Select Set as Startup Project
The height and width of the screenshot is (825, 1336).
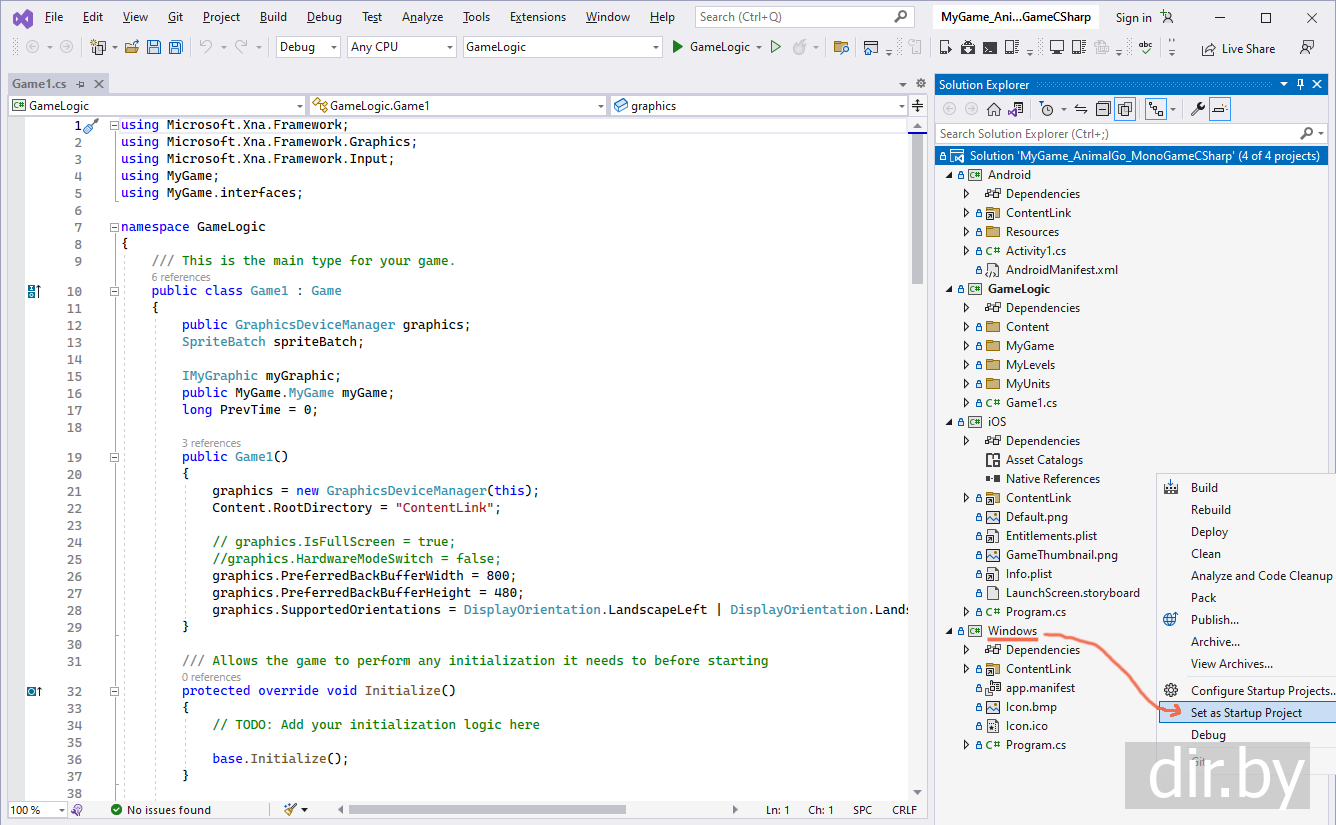(1246, 713)
